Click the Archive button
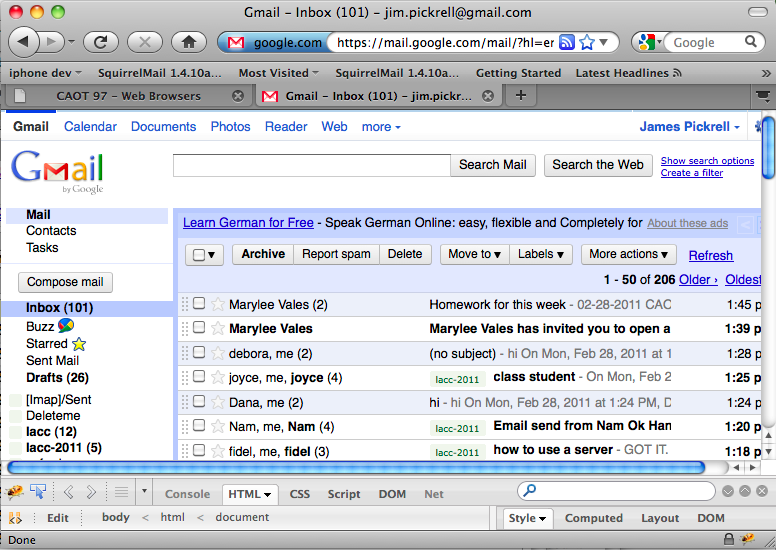 pos(263,254)
